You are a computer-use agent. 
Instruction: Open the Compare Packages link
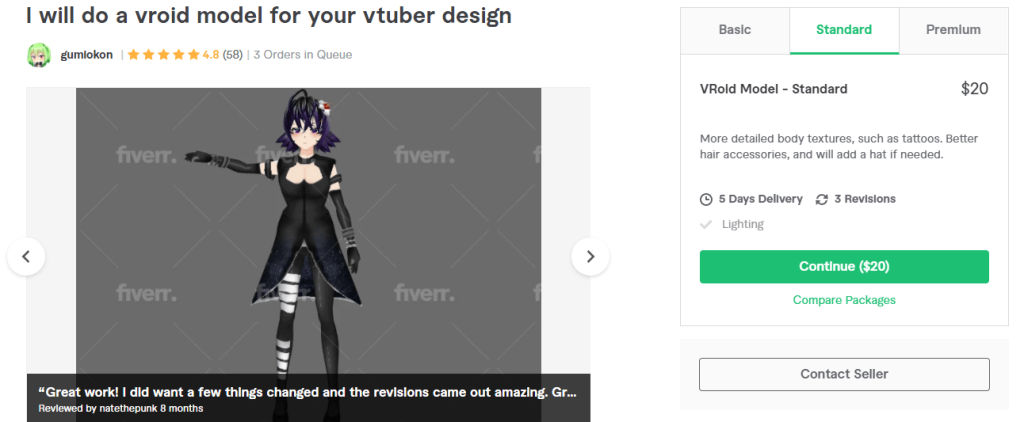tap(844, 300)
